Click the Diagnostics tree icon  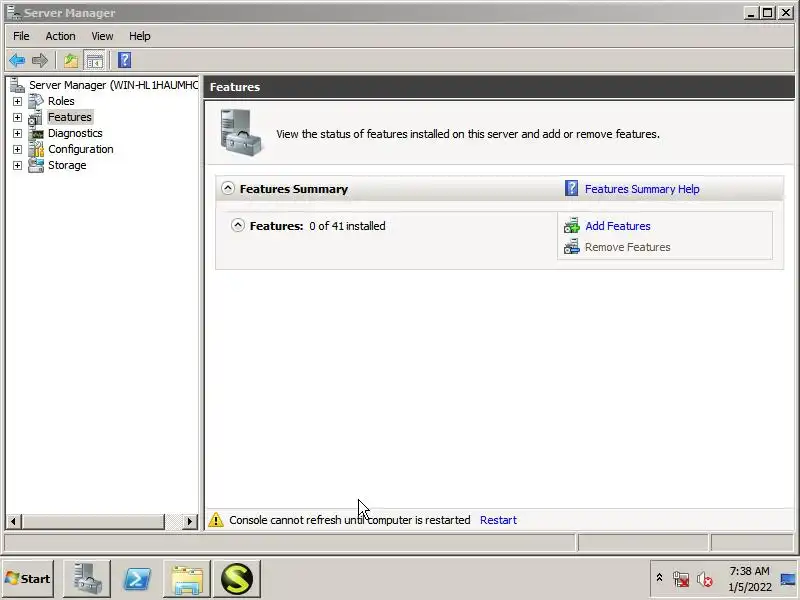pos(36,133)
